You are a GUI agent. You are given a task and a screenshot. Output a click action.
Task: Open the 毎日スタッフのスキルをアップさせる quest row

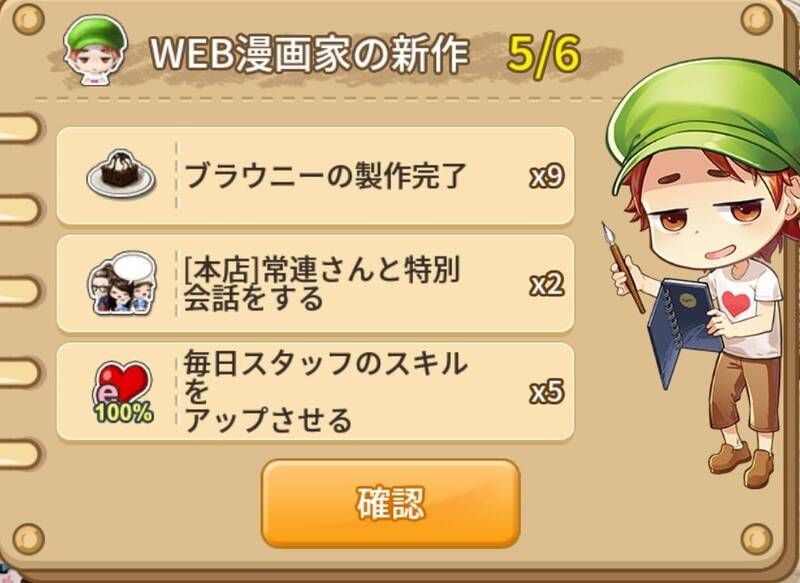pyautogui.click(x=315, y=392)
